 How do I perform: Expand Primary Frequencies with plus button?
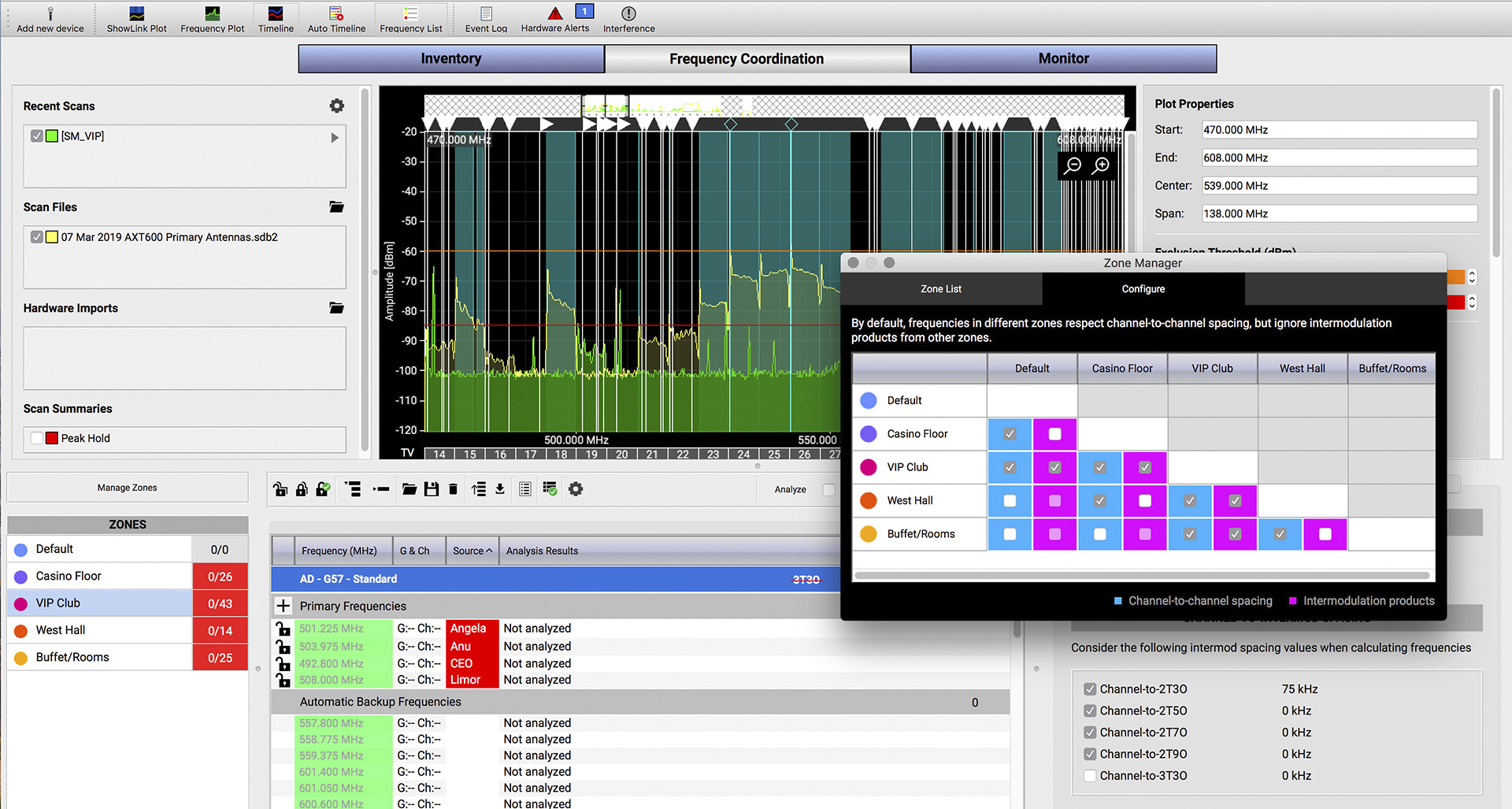(x=283, y=606)
